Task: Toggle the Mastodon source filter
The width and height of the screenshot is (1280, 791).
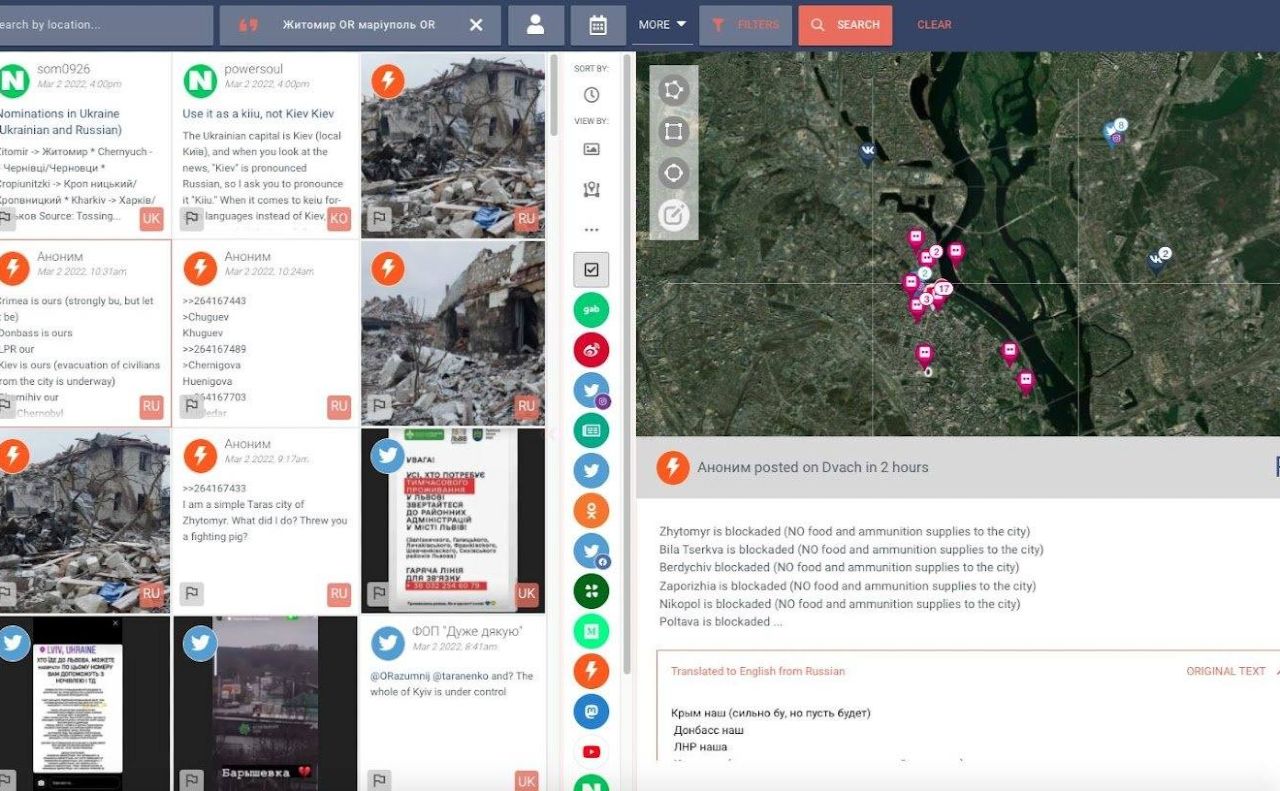Action: (591, 711)
